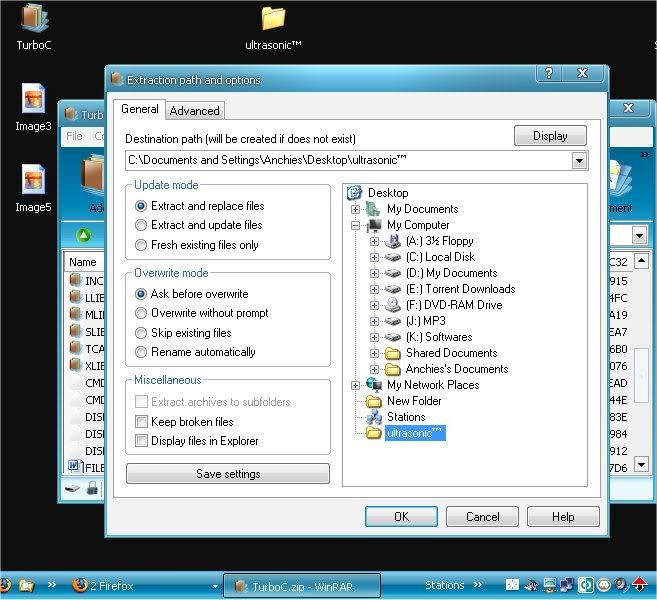Click the Cancel button

pyautogui.click(x=482, y=517)
